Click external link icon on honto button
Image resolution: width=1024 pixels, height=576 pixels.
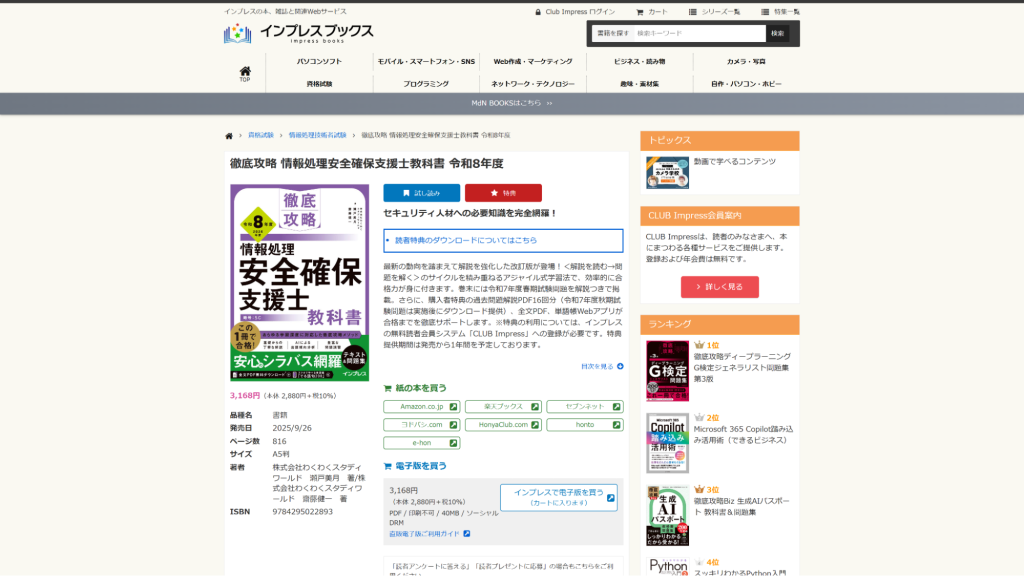point(616,424)
